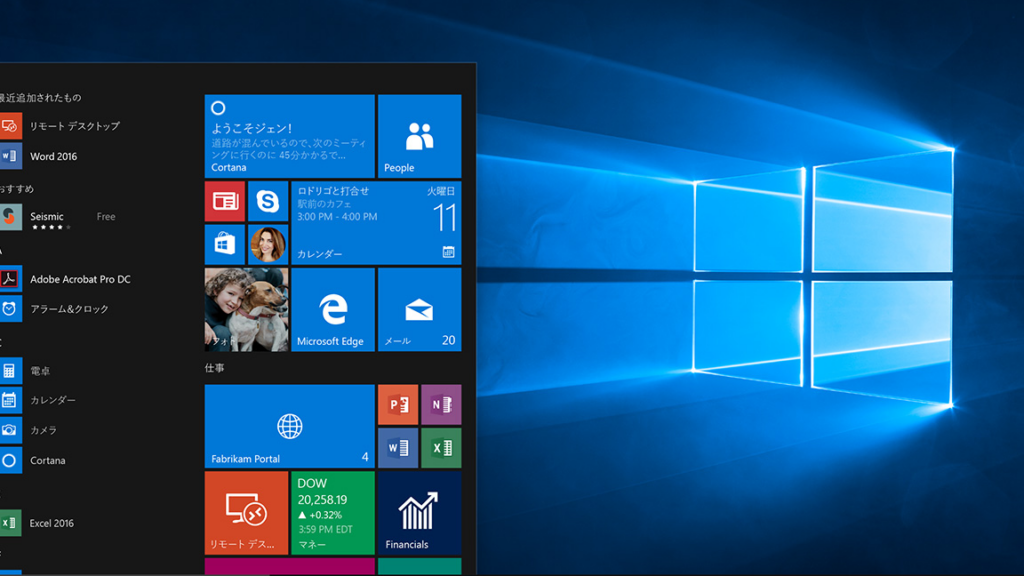The image size is (1024, 576).
Task: Open the DOW money tile
Action: [332, 513]
